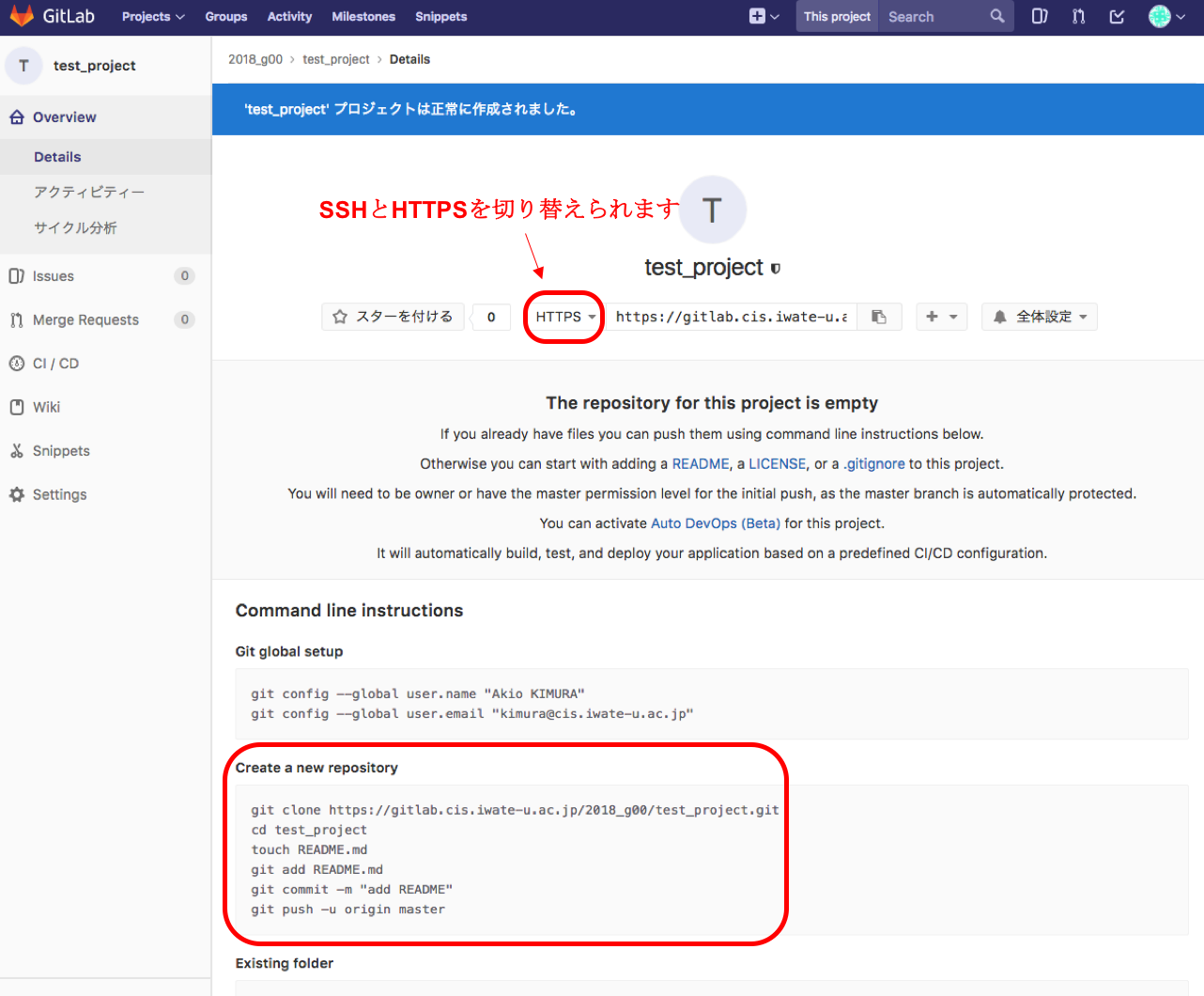Open the new item plus icon in navbar
Image resolution: width=1204 pixels, height=996 pixels.
pos(757,16)
